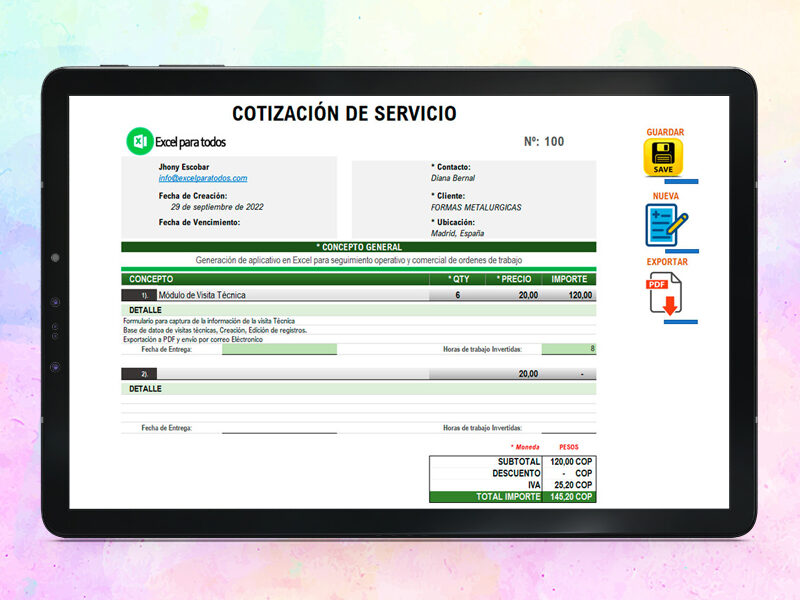Click the PESOS currency value
This screenshot has height=600, width=800.
568,447
